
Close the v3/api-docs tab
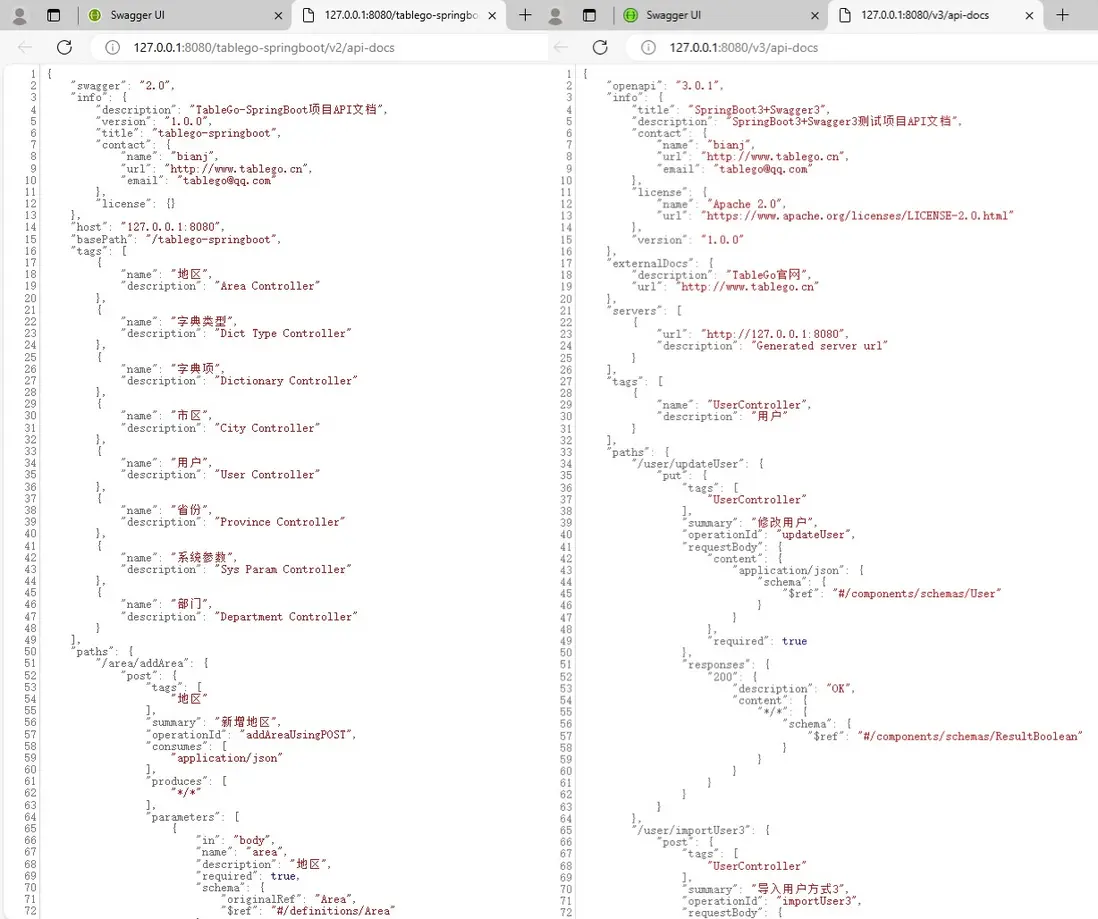[x=1029, y=15]
